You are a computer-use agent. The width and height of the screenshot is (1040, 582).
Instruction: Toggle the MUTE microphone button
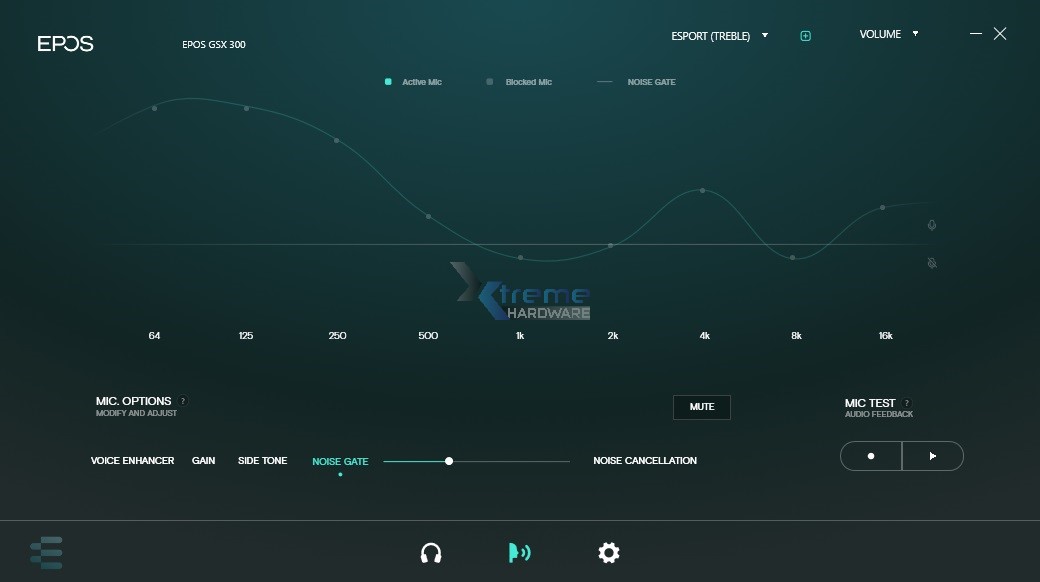tap(701, 407)
